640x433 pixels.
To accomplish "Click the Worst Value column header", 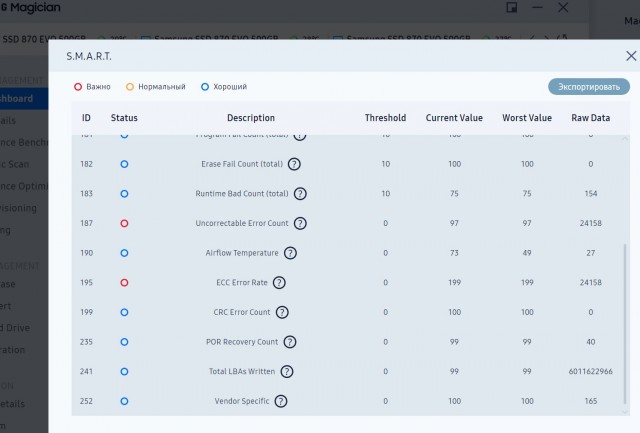I will [527, 118].
